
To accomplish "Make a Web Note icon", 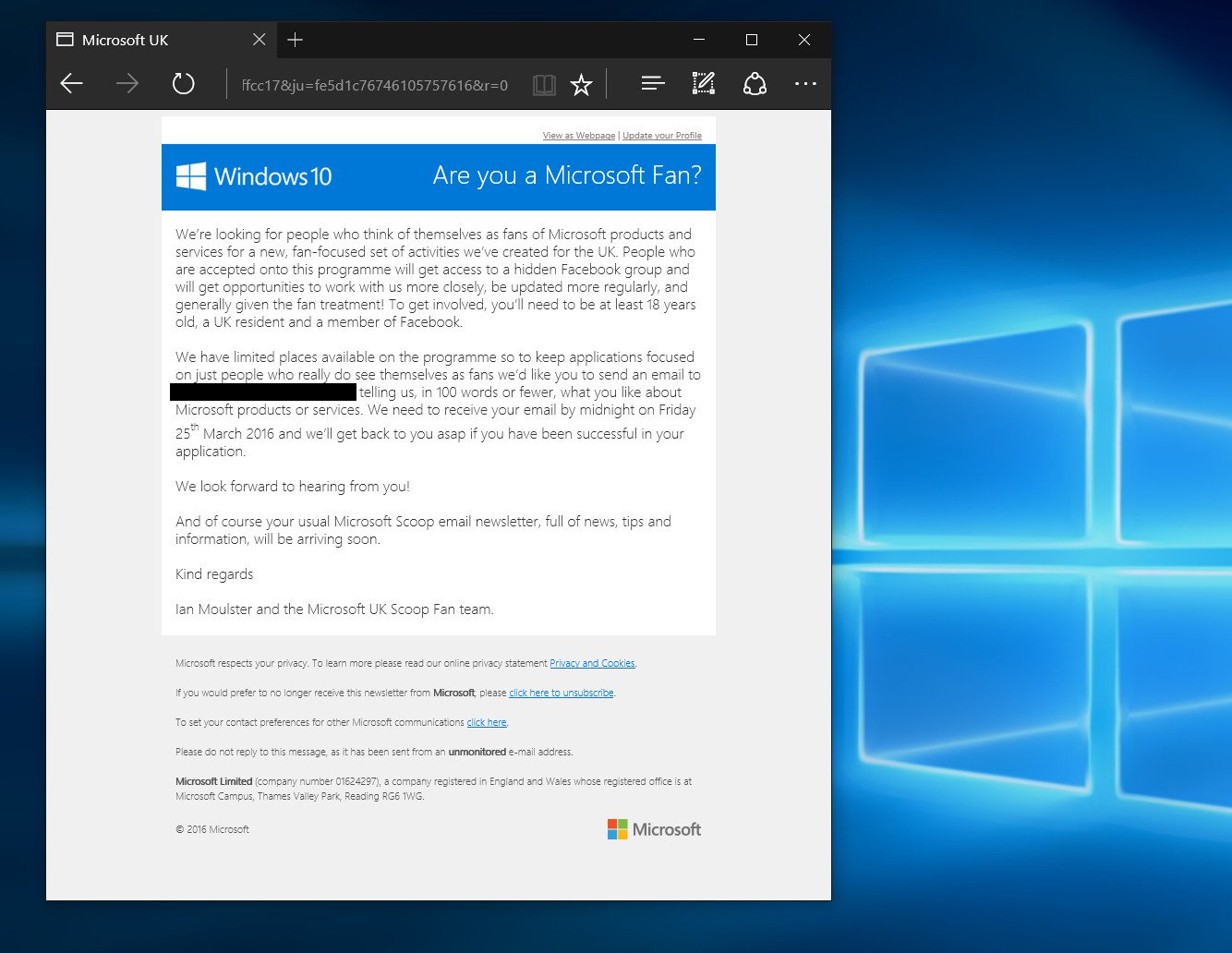I will tap(704, 84).
